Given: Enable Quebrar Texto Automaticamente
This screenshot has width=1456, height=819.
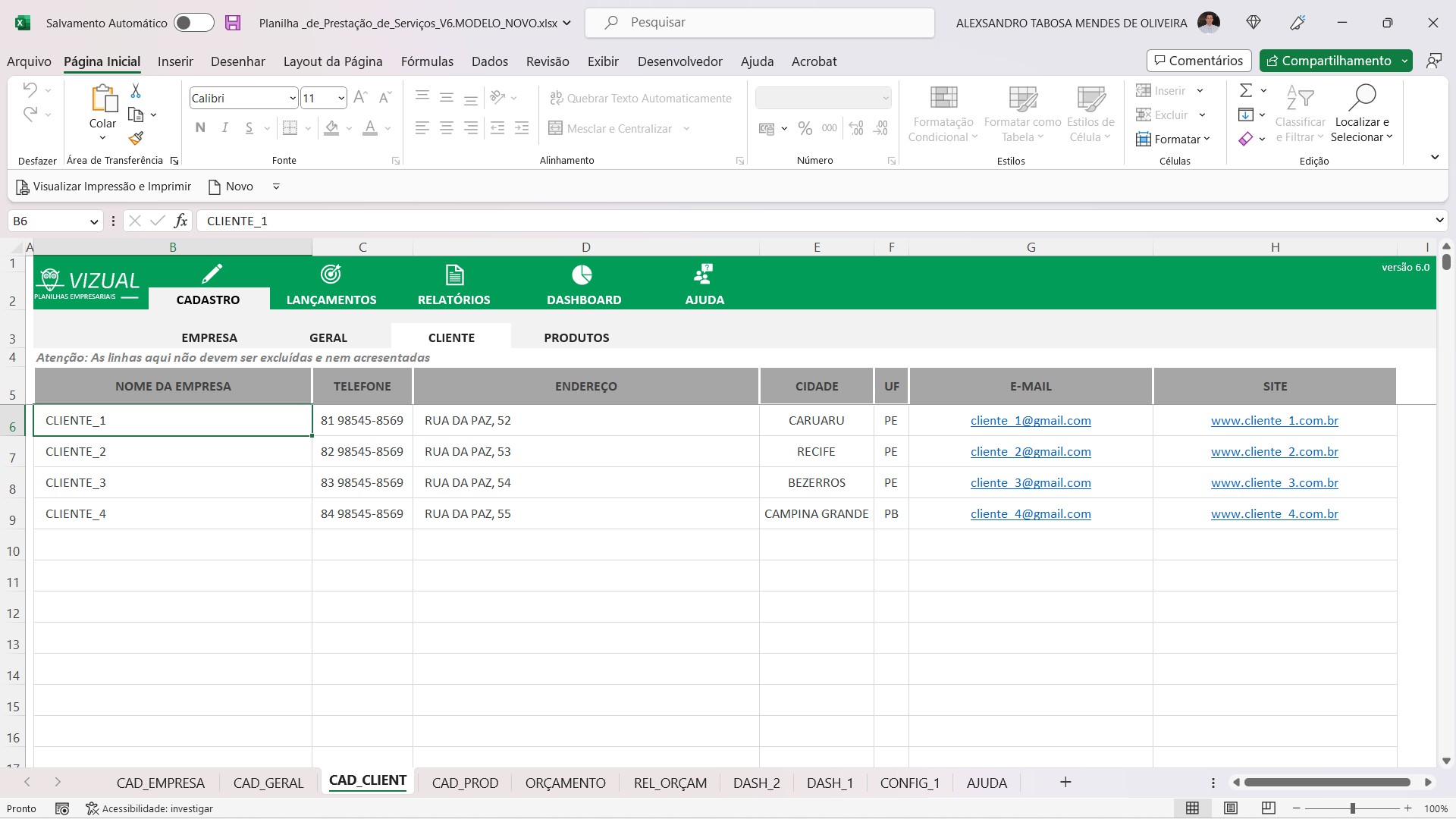Looking at the screenshot, I should coord(641,98).
